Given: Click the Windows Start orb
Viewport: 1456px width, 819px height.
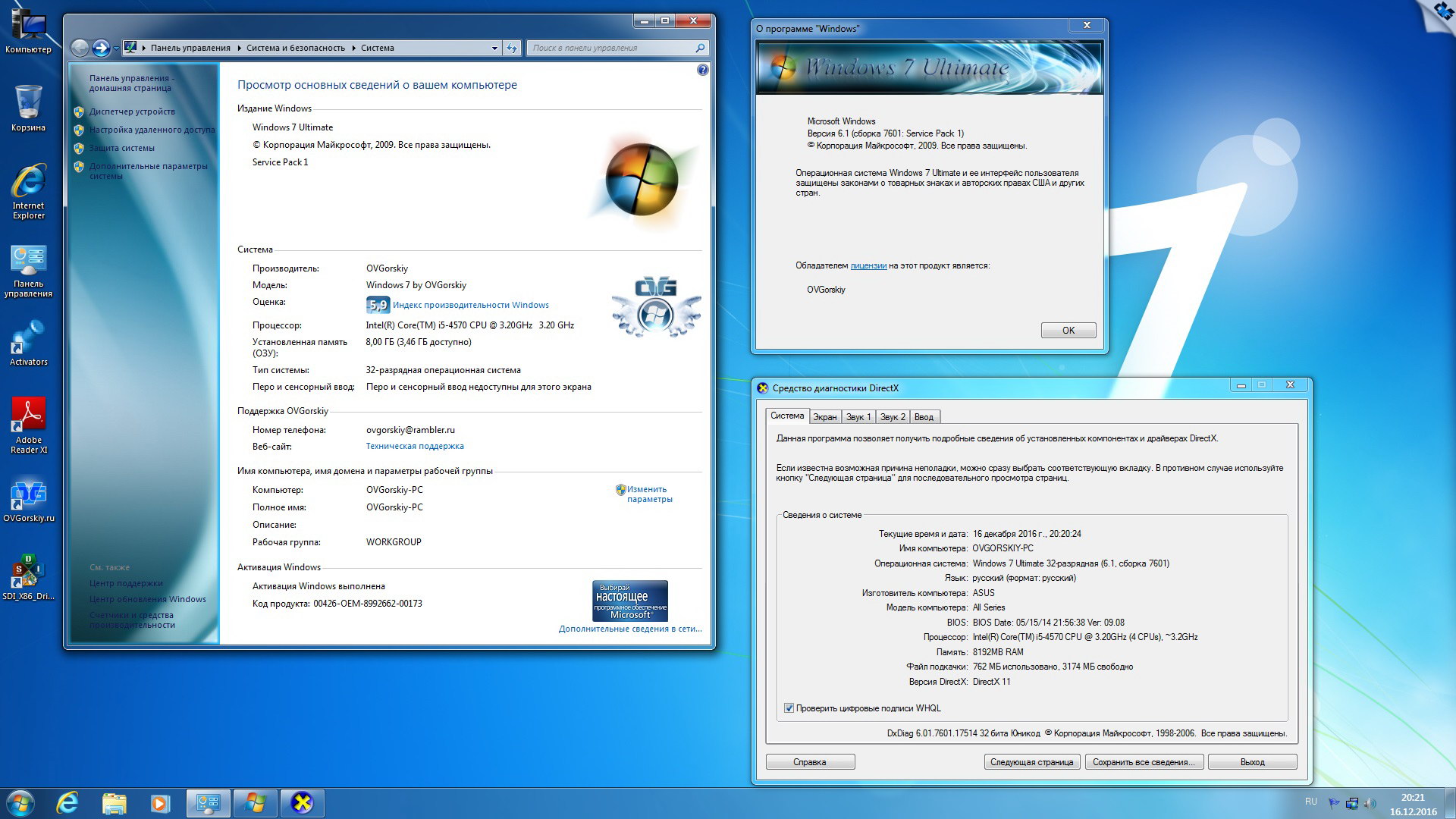Looking at the screenshot, I should click(x=20, y=803).
